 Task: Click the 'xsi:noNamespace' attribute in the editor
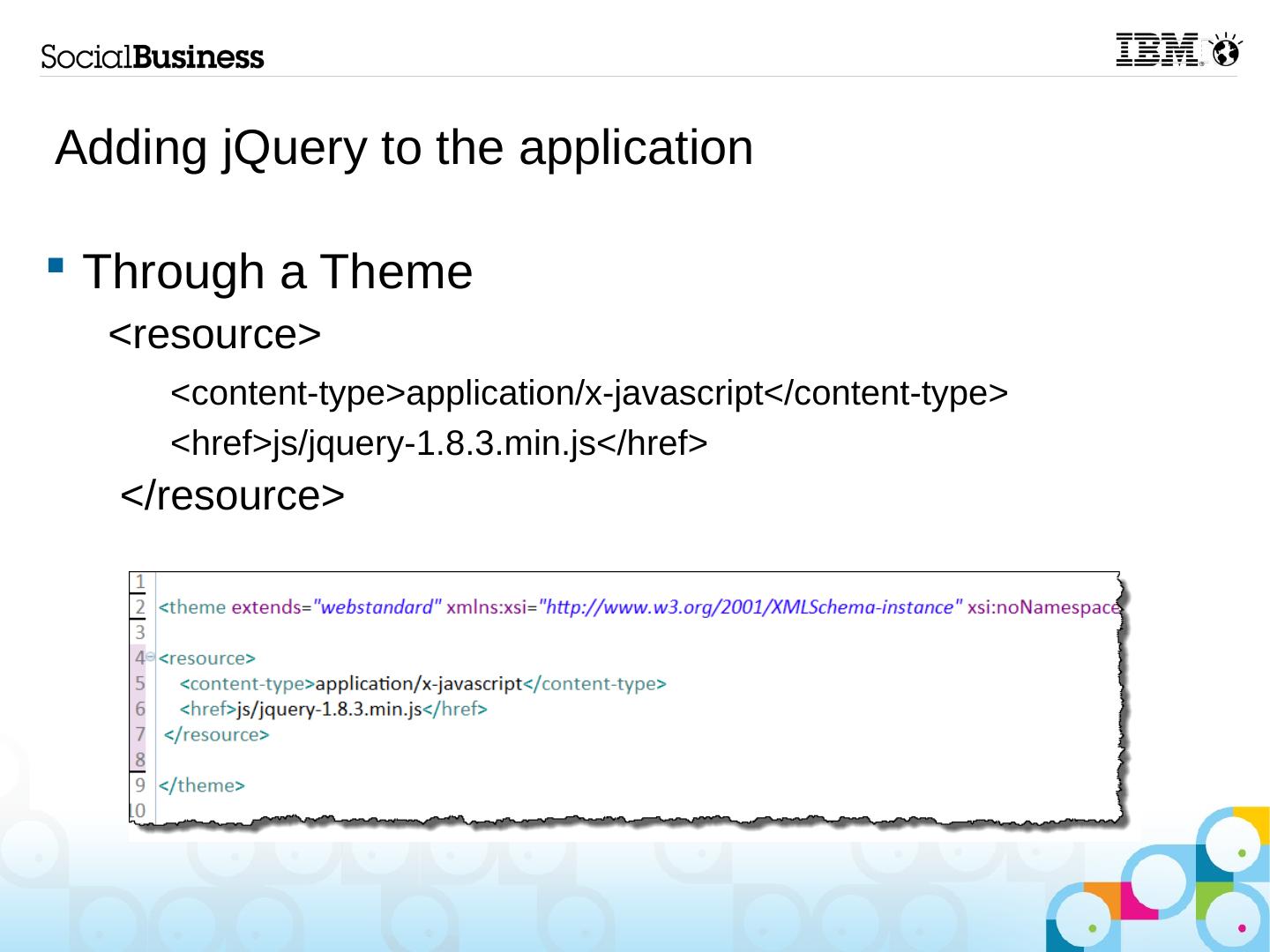[1043, 607]
